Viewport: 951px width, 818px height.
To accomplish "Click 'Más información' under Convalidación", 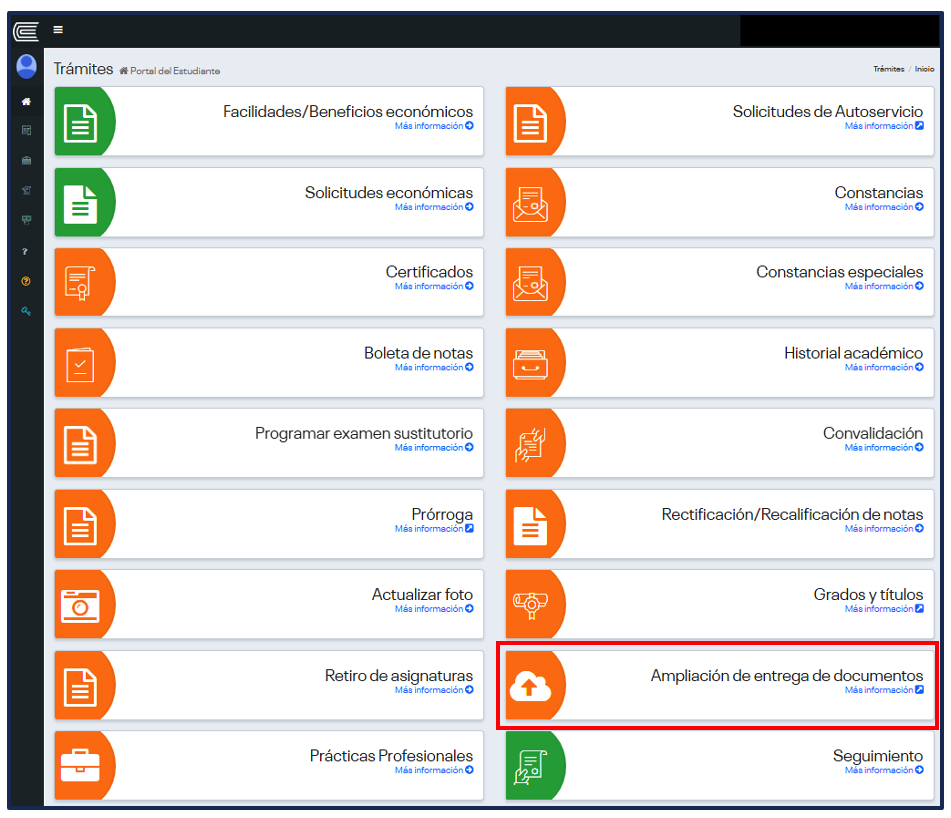I will coord(884,448).
